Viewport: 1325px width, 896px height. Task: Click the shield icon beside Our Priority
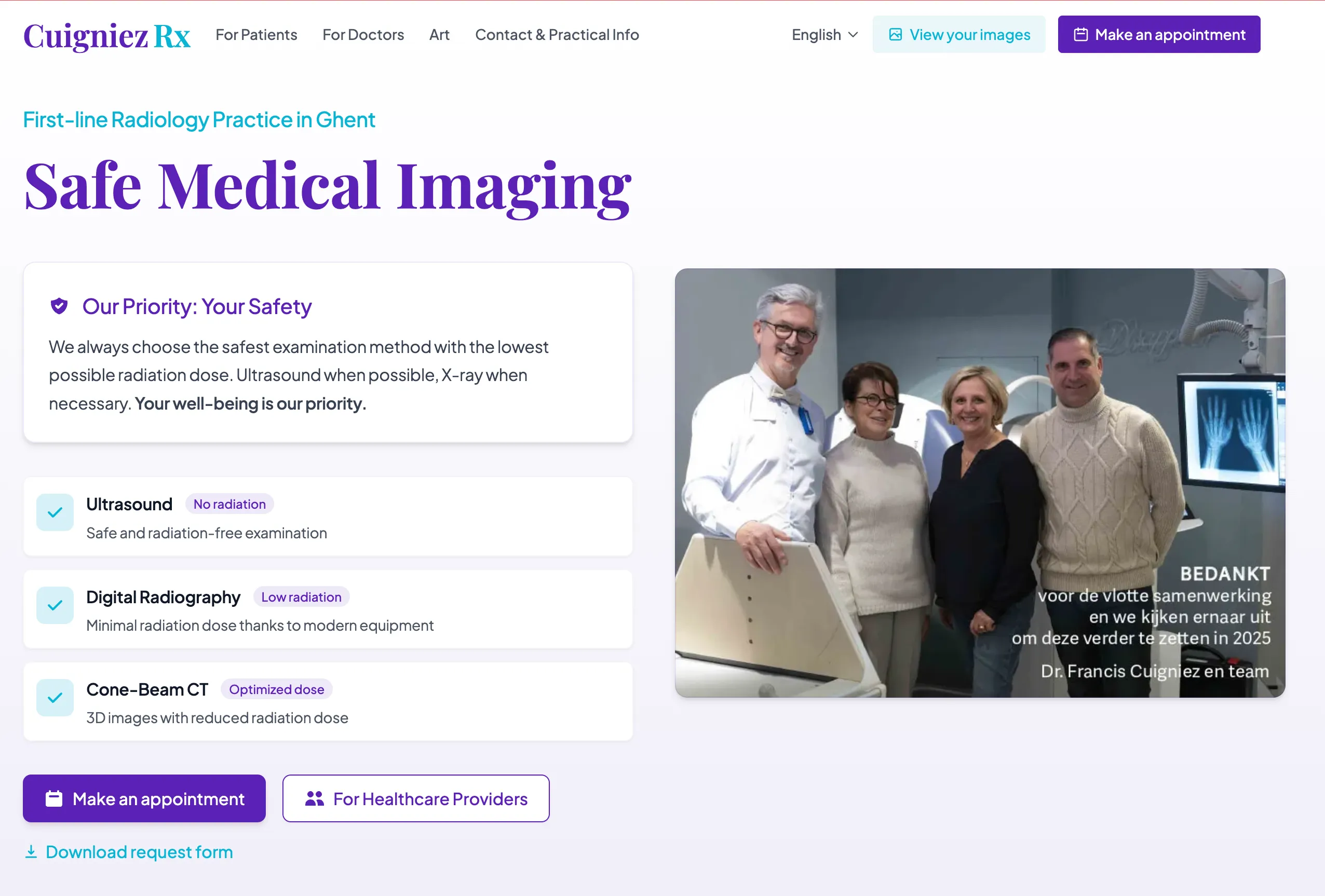pyautogui.click(x=59, y=307)
